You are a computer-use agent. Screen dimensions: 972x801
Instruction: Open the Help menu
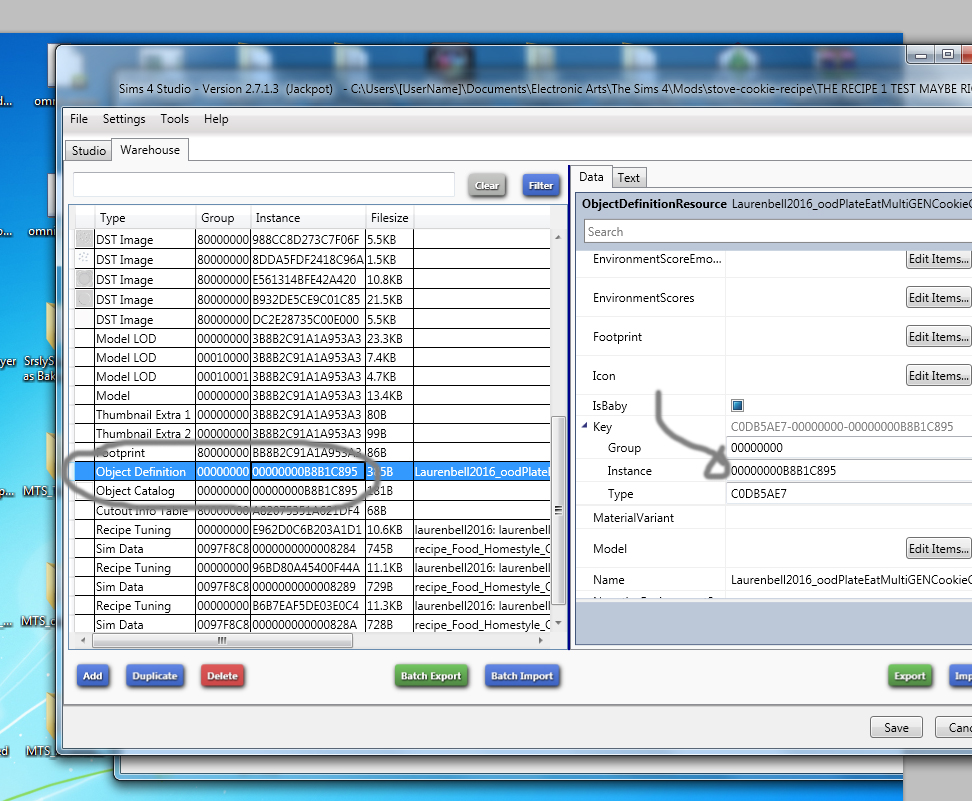(216, 119)
